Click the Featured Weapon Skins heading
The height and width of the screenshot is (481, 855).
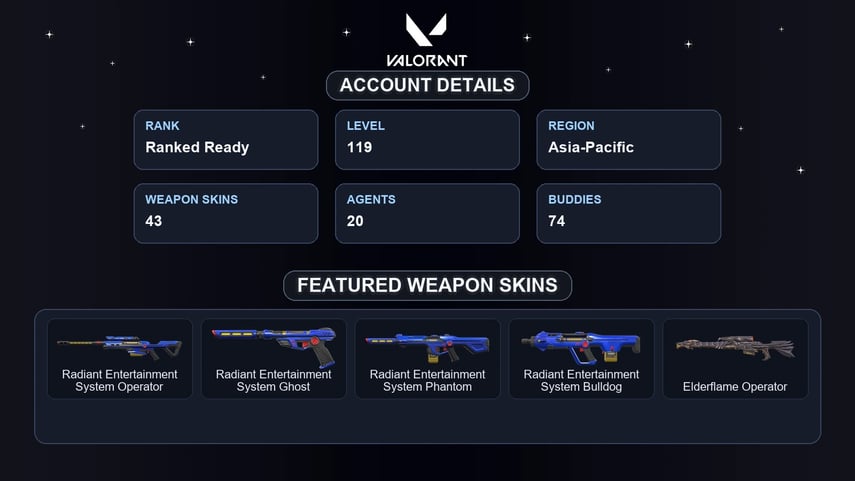click(x=428, y=285)
